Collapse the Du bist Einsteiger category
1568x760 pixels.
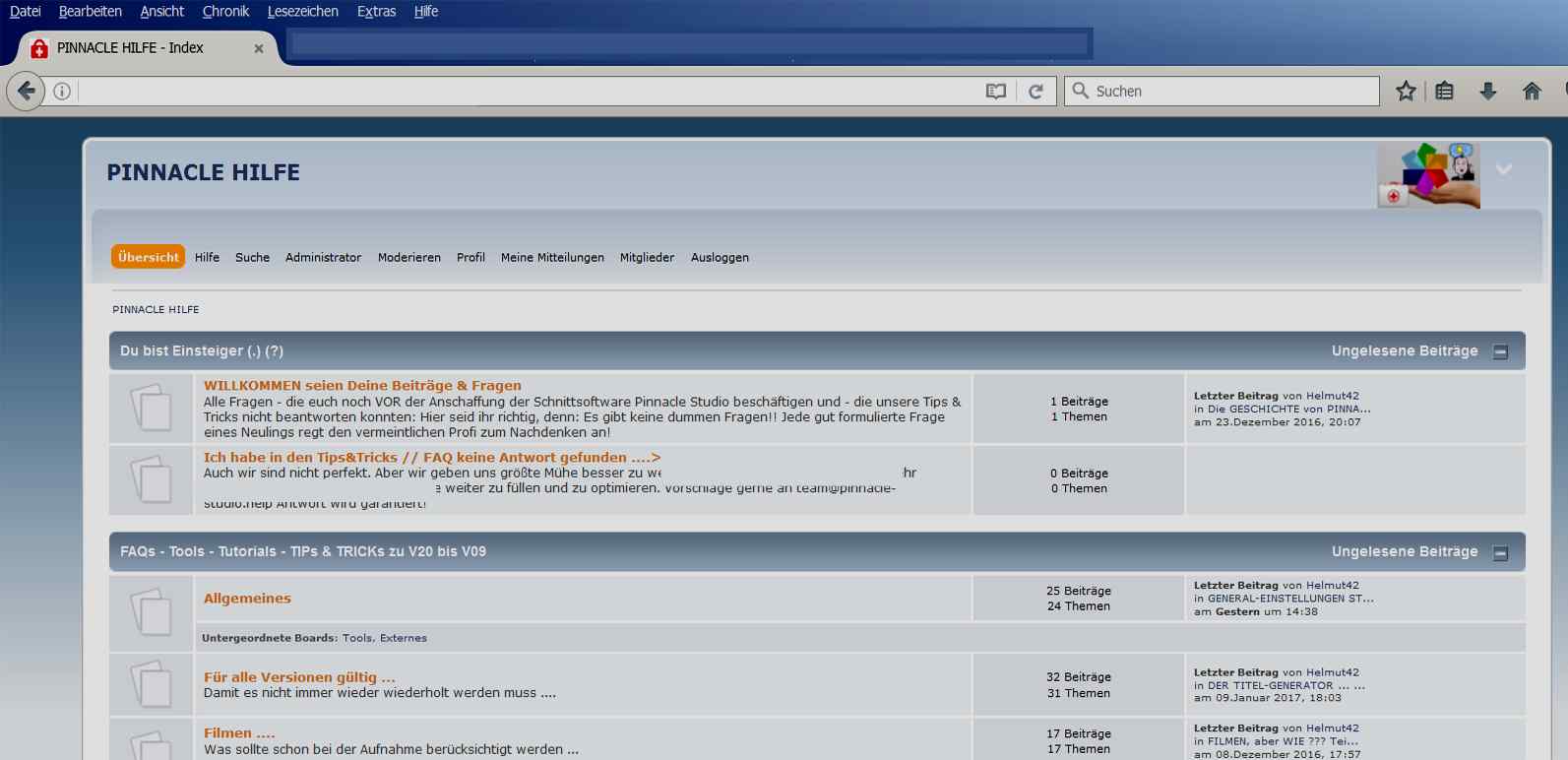coord(1501,352)
